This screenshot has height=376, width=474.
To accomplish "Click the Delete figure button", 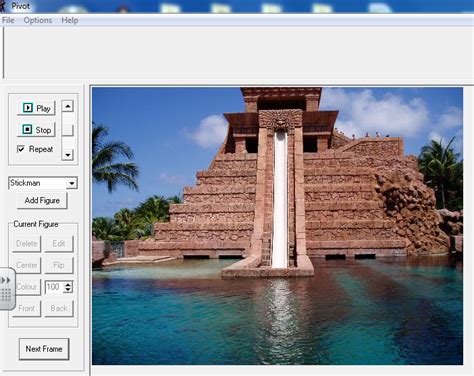I will (27, 244).
